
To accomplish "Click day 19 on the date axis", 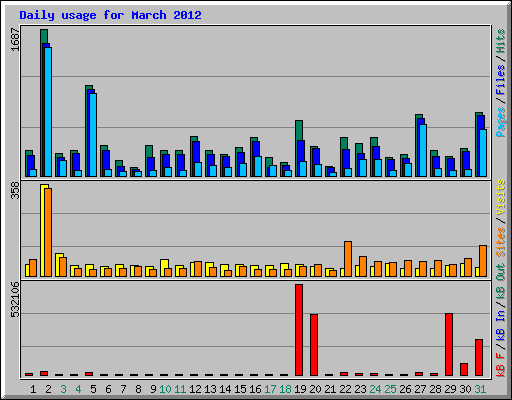I will [x=300, y=389].
